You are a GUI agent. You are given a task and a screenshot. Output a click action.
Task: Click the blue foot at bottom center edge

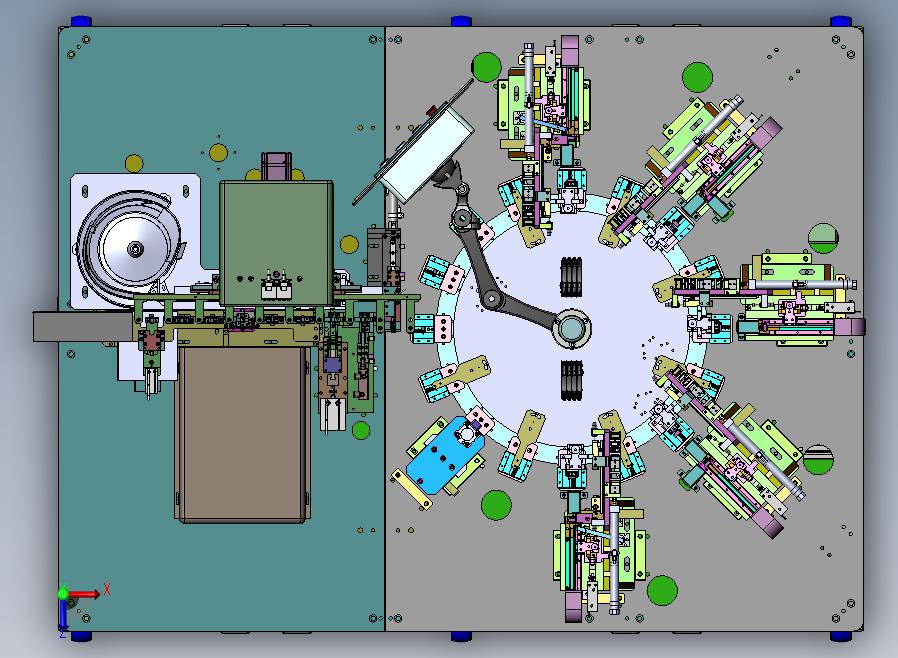[461, 636]
